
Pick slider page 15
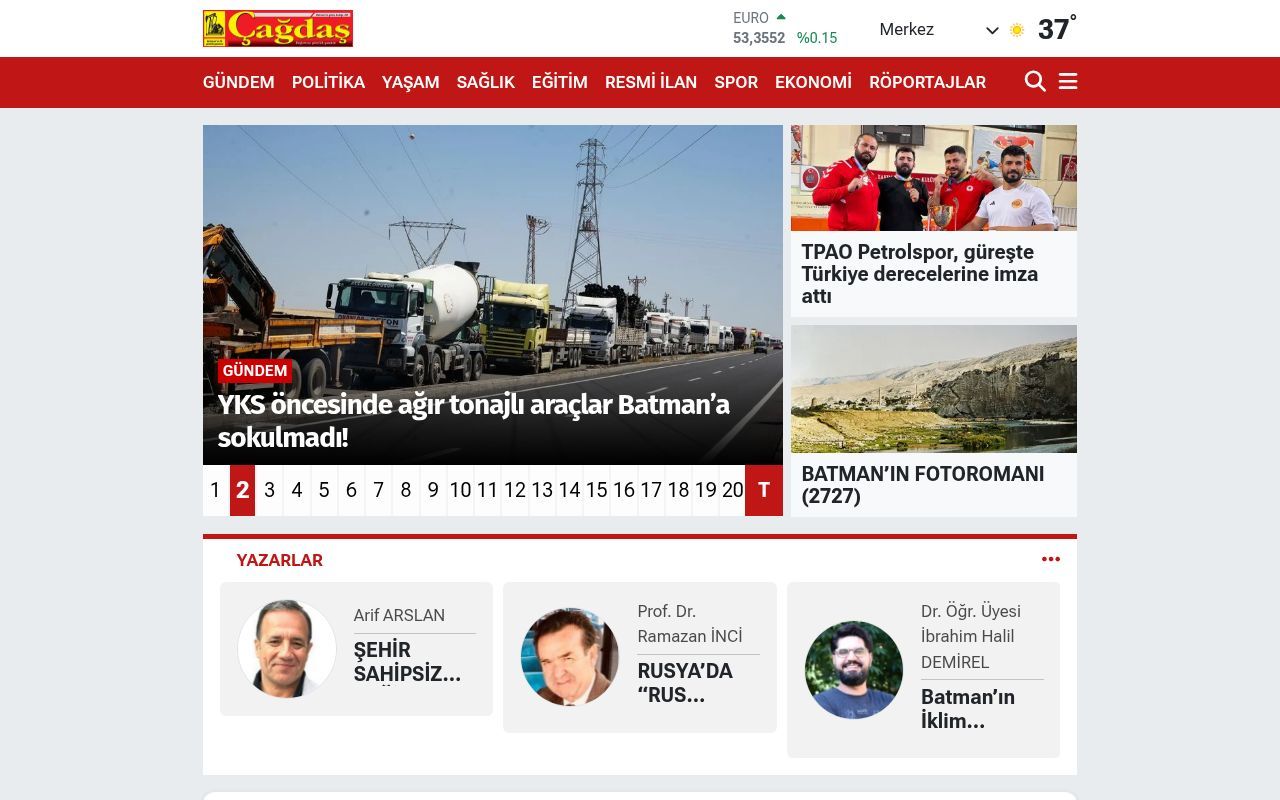(x=597, y=490)
